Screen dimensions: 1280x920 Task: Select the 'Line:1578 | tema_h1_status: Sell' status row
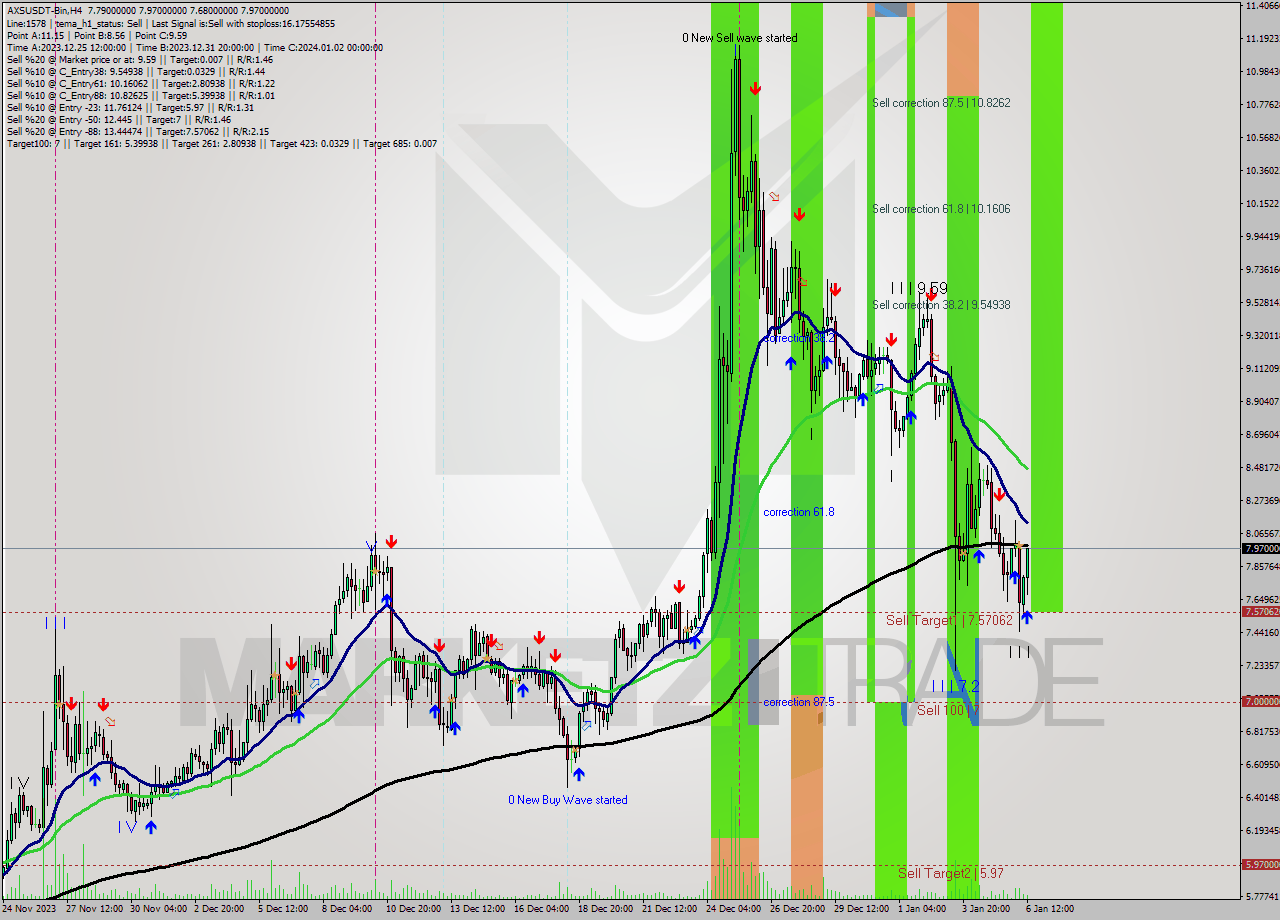170,23
